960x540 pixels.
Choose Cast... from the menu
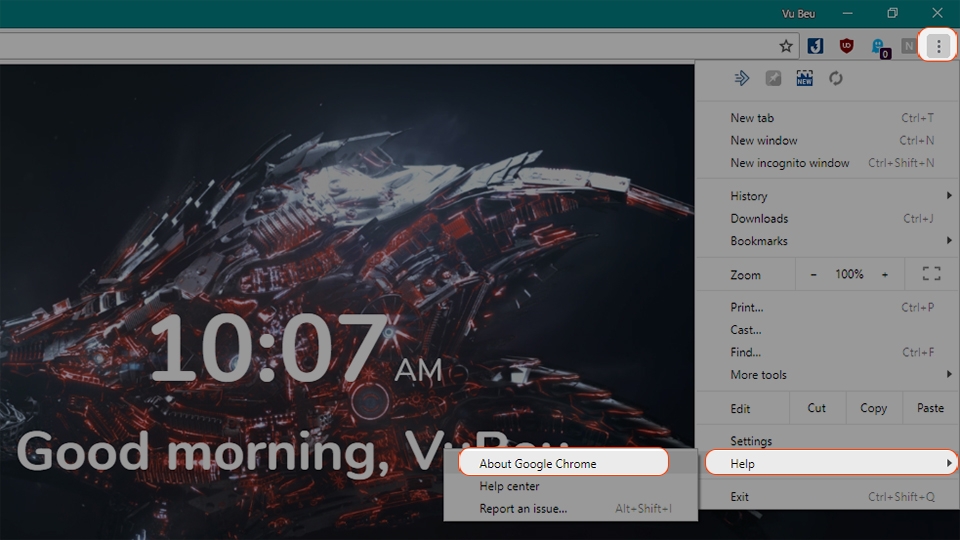(x=828, y=330)
